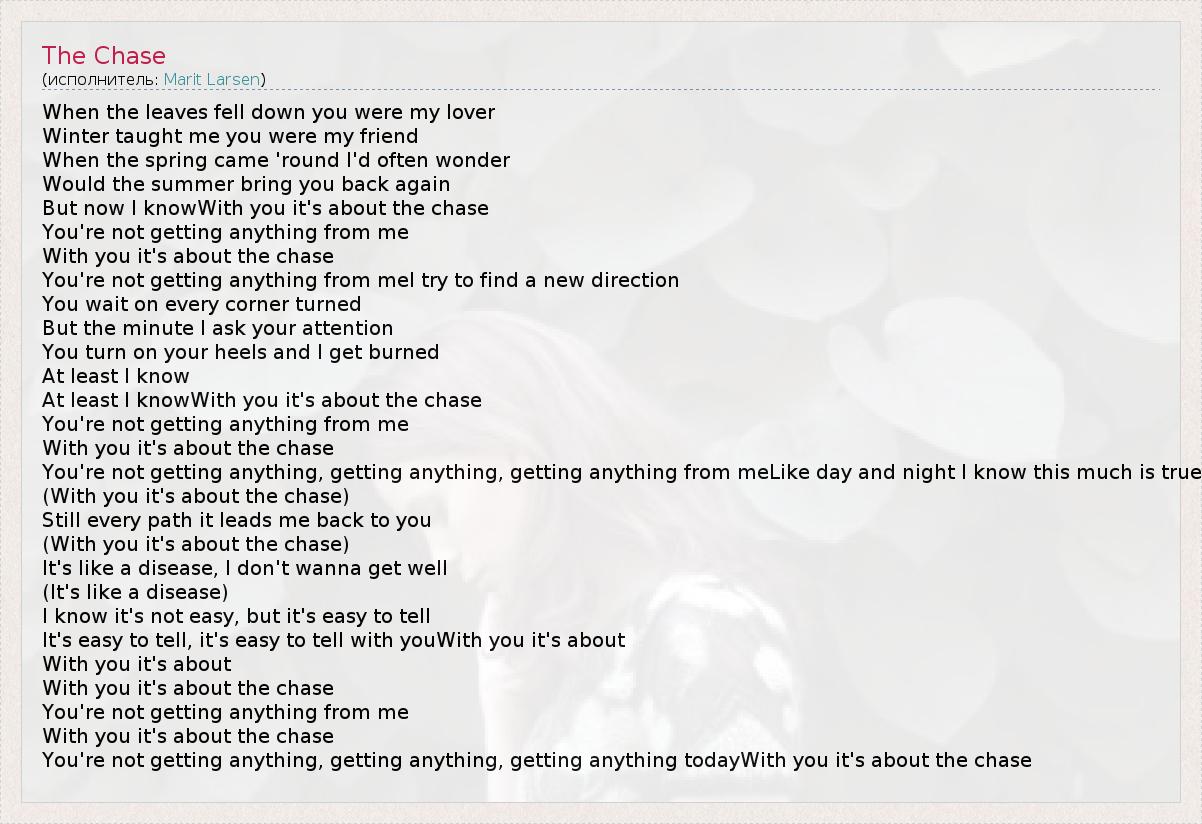Click the line Would the summer bring you back again
The height and width of the screenshot is (824, 1202).
(246, 184)
